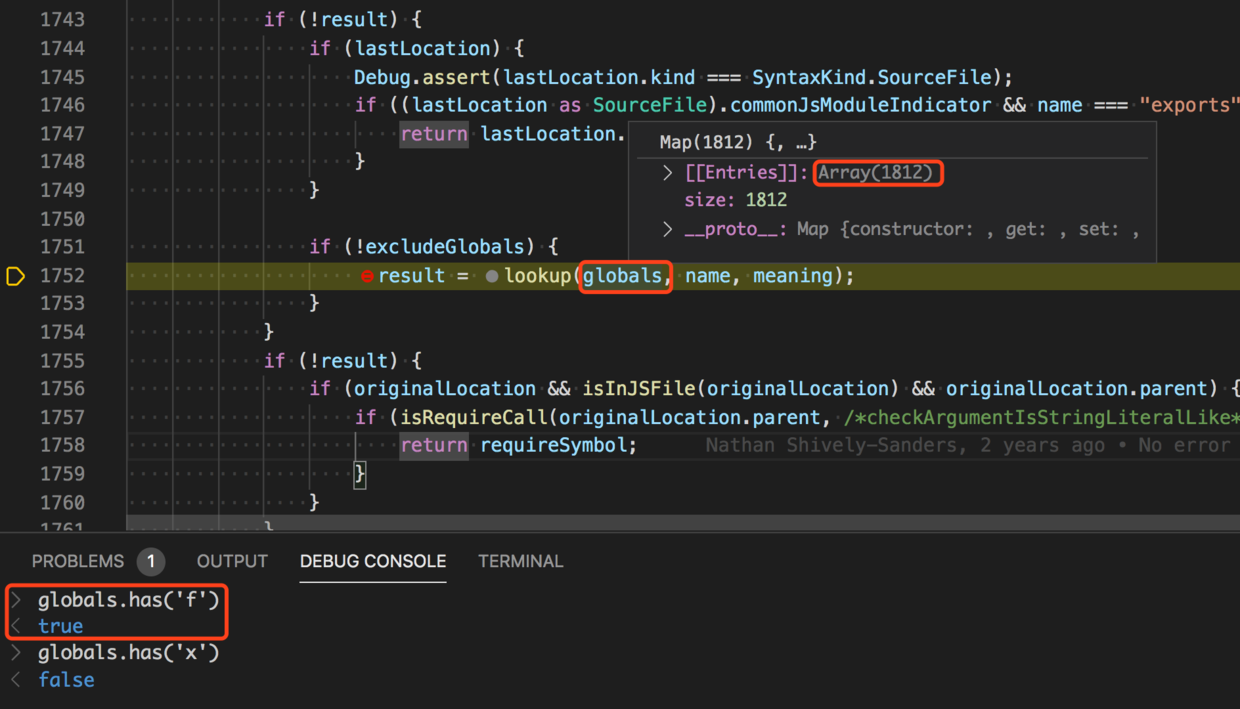The height and width of the screenshot is (709, 1240).
Task: Click the prompt chevron before globals.has('f')
Action: click(16, 599)
